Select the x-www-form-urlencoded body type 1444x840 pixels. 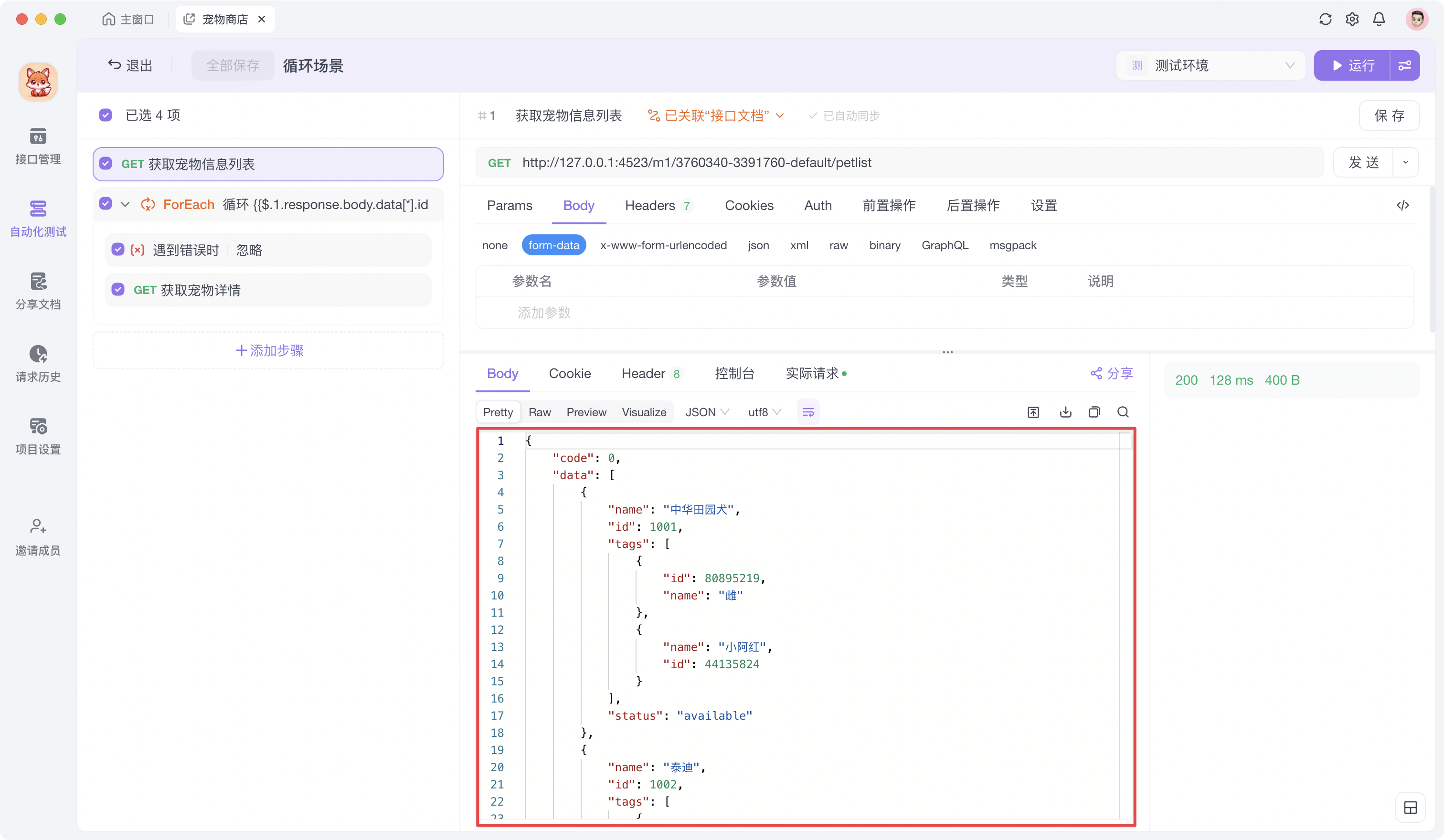pyautogui.click(x=663, y=245)
